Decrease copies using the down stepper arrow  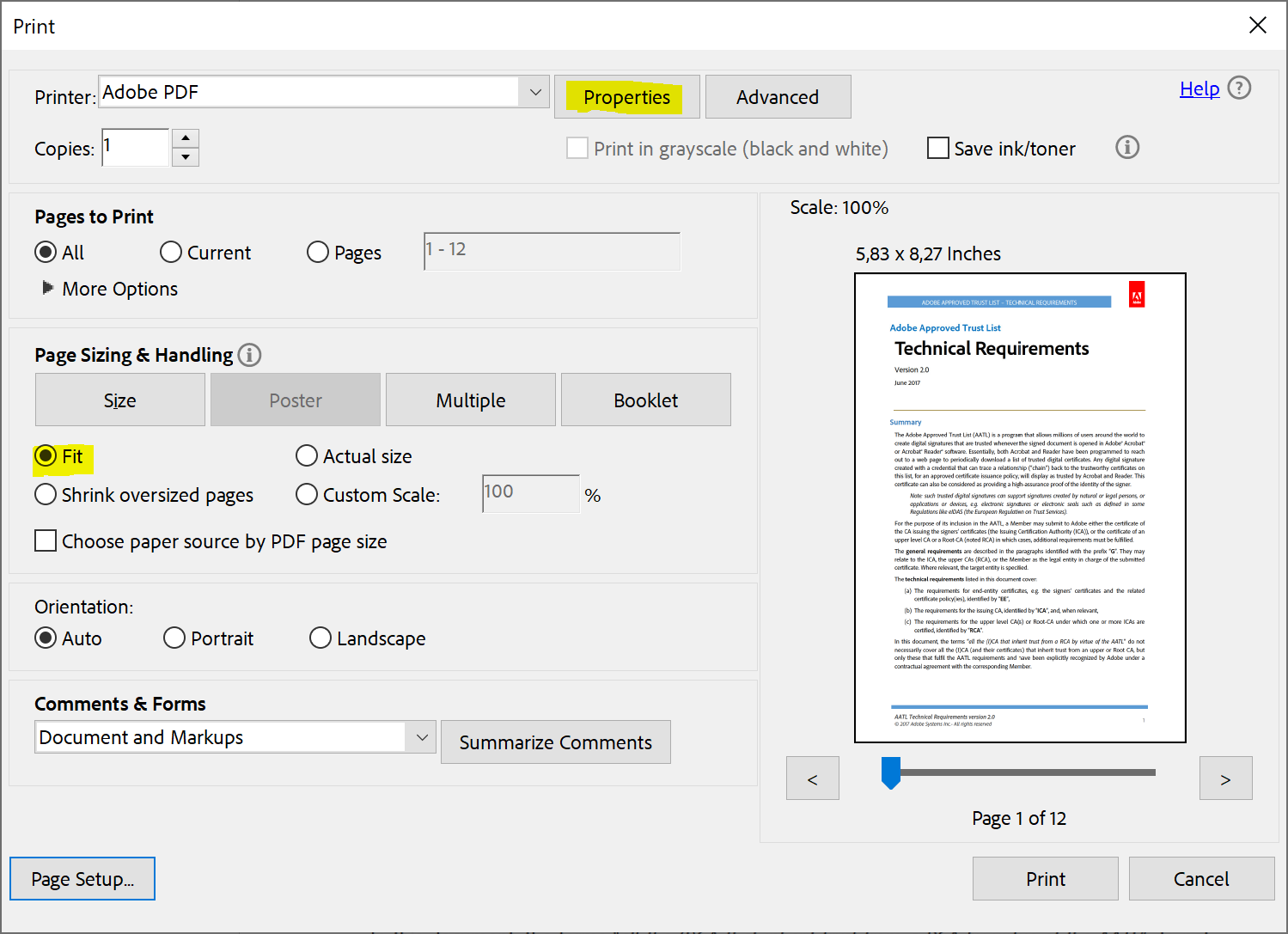pos(186,157)
